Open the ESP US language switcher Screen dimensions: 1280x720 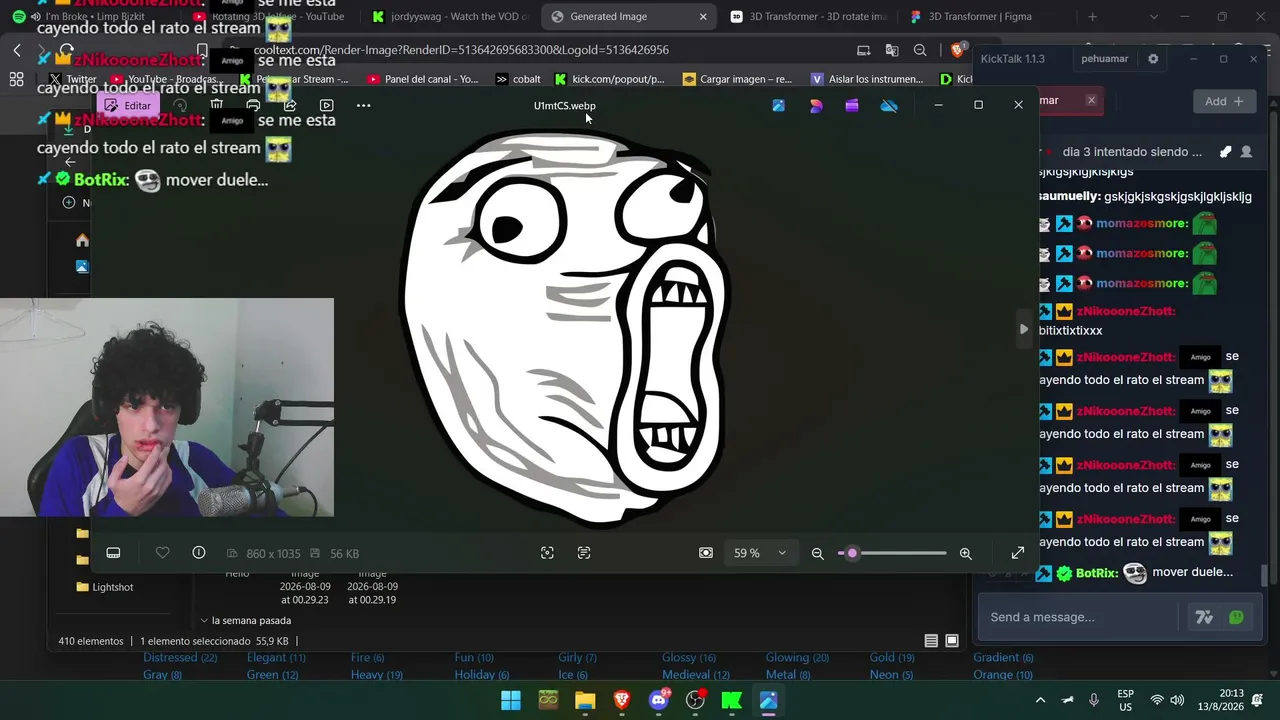[x=1126, y=701]
